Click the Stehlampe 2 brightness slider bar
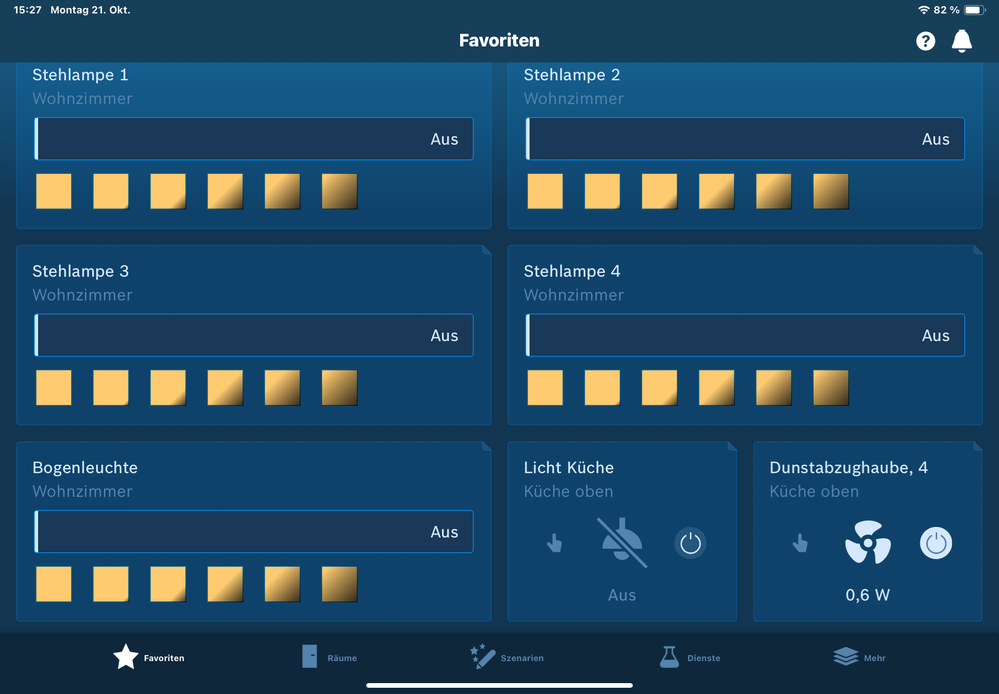Screen dimensions: 999x694 pyautogui.click(x=745, y=139)
